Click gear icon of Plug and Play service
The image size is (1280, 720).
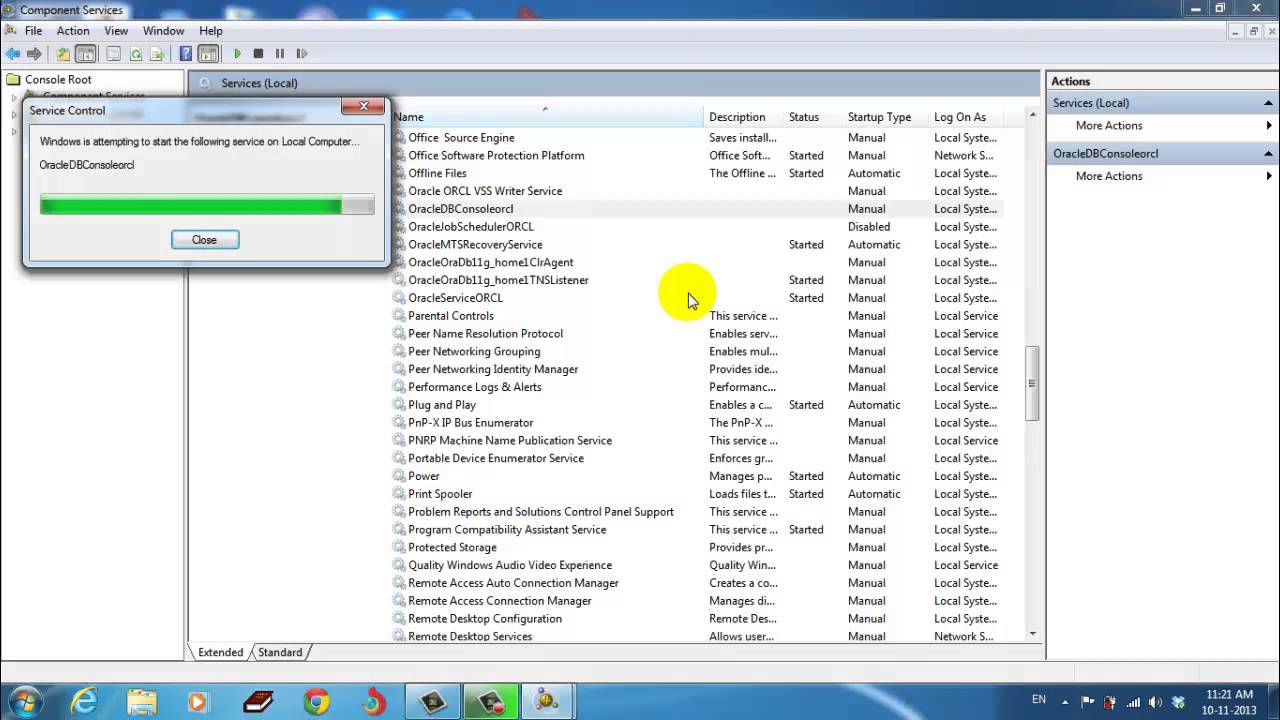point(399,405)
